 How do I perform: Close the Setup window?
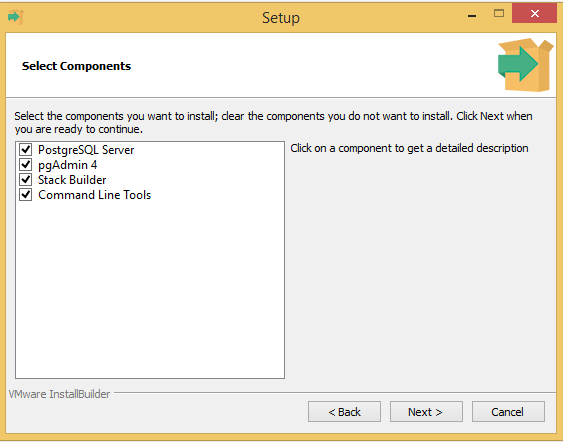[x=534, y=13]
